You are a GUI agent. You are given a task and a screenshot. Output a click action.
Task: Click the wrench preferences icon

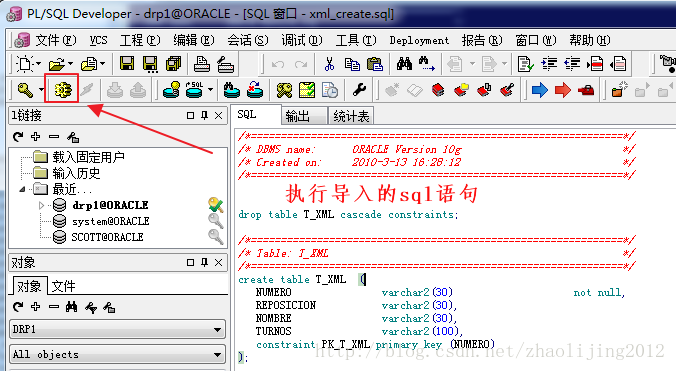coord(359,90)
